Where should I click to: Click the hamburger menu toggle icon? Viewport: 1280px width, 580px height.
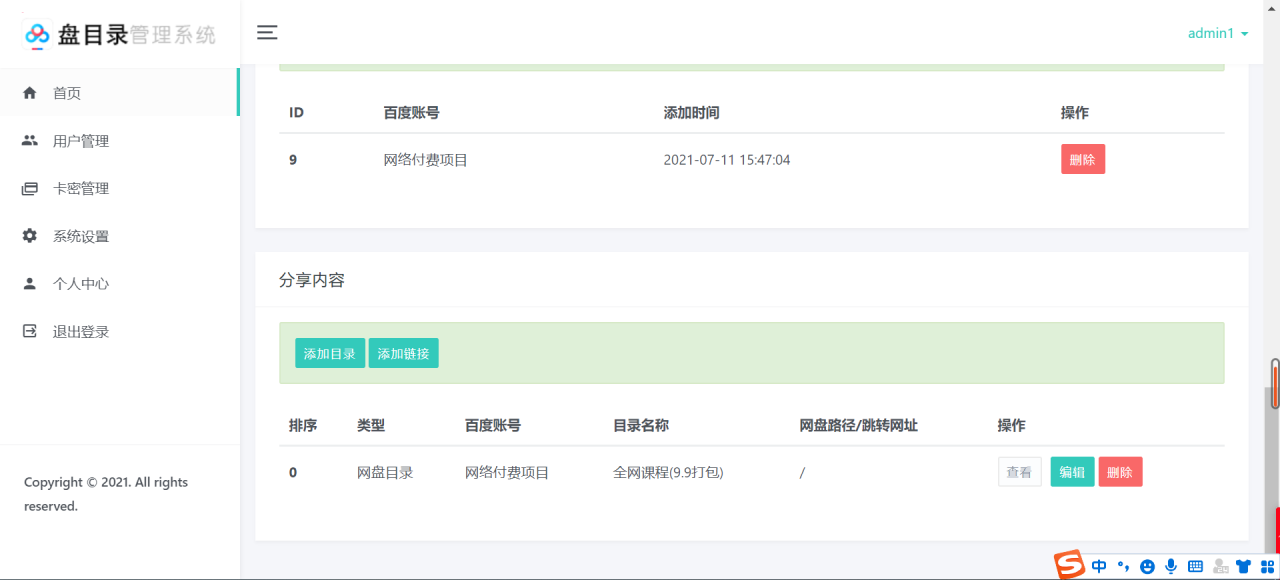pyautogui.click(x=267, y=33)
